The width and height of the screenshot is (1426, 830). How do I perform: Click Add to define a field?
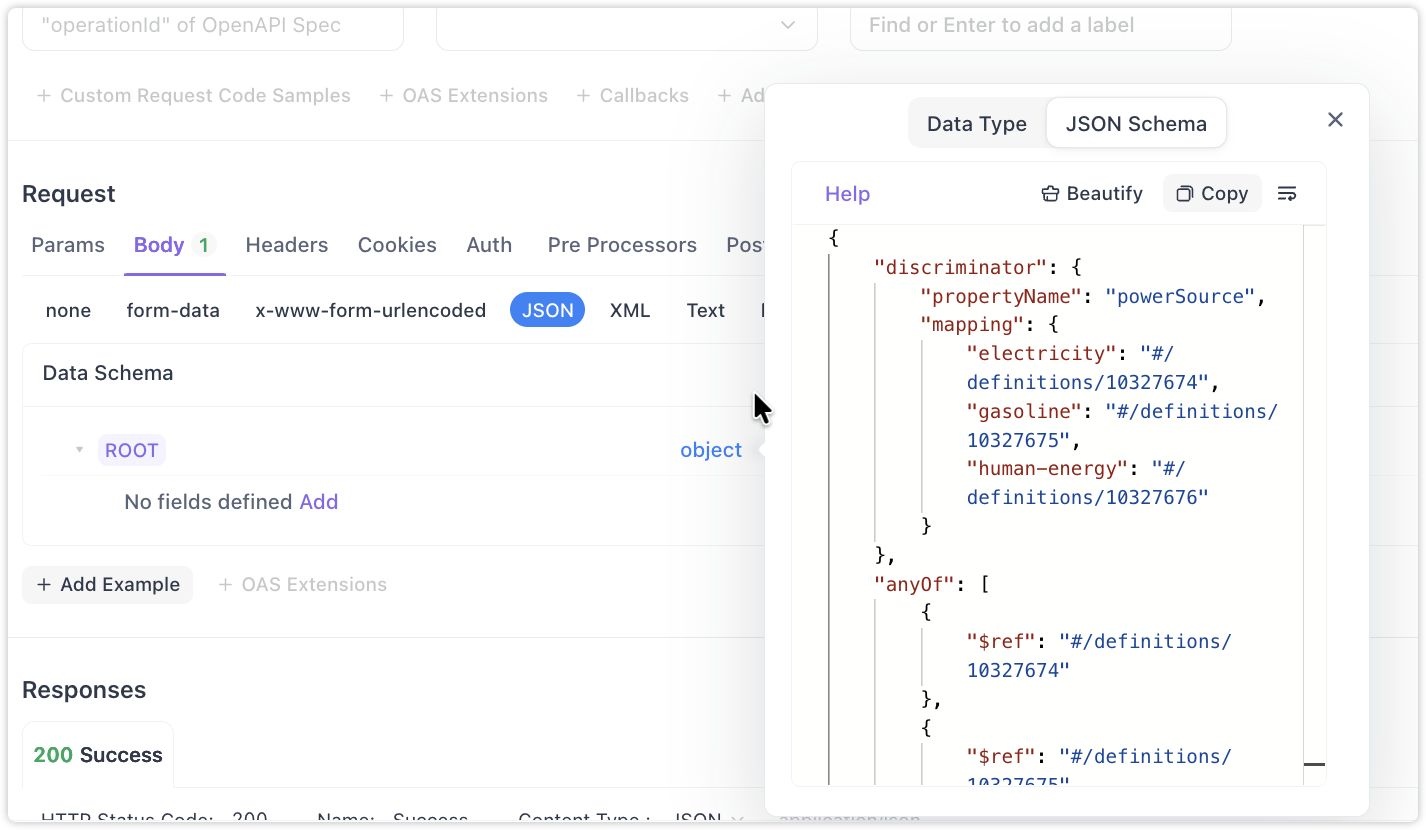point(318,502)
